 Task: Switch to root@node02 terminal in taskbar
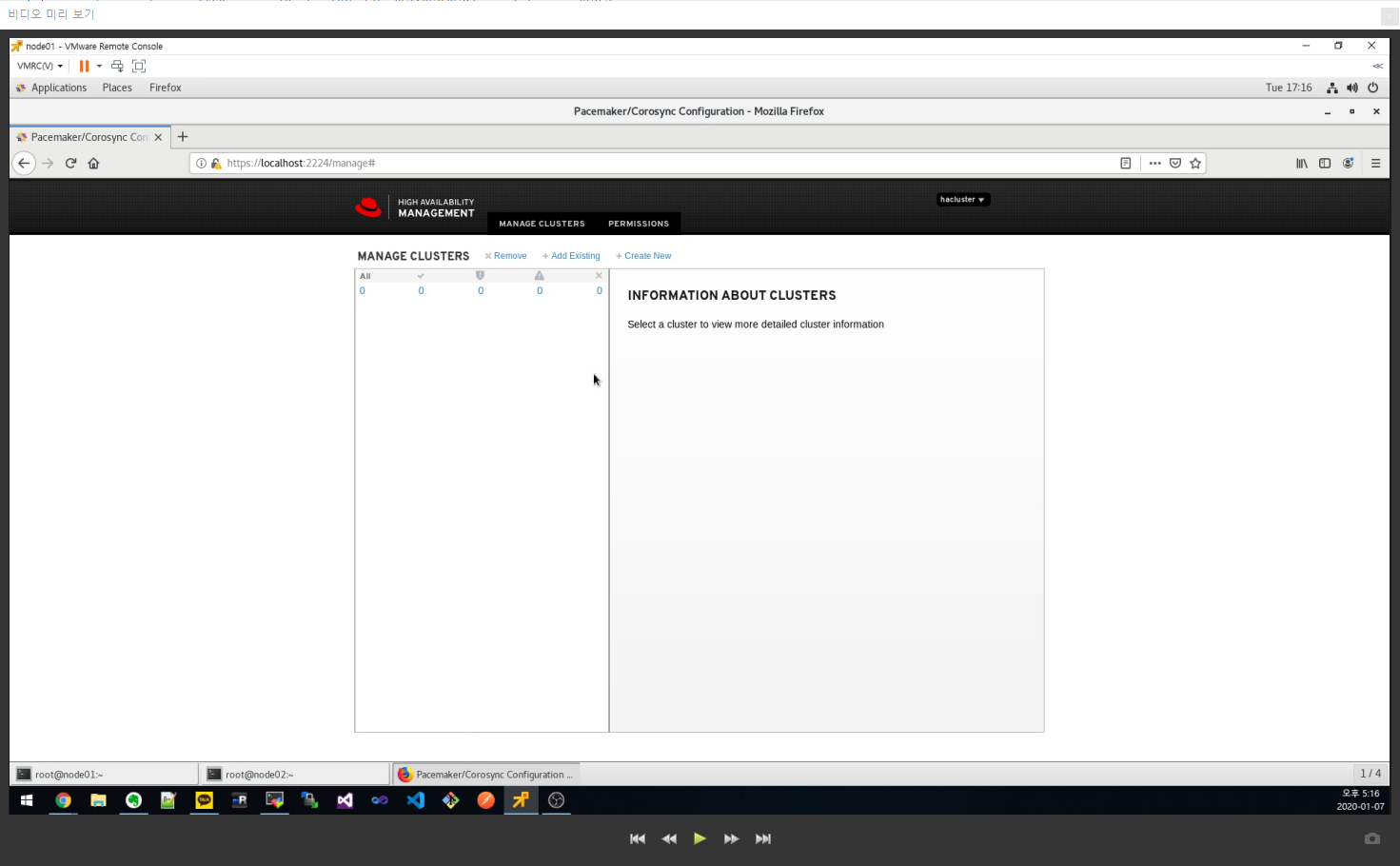coord(295,775)
